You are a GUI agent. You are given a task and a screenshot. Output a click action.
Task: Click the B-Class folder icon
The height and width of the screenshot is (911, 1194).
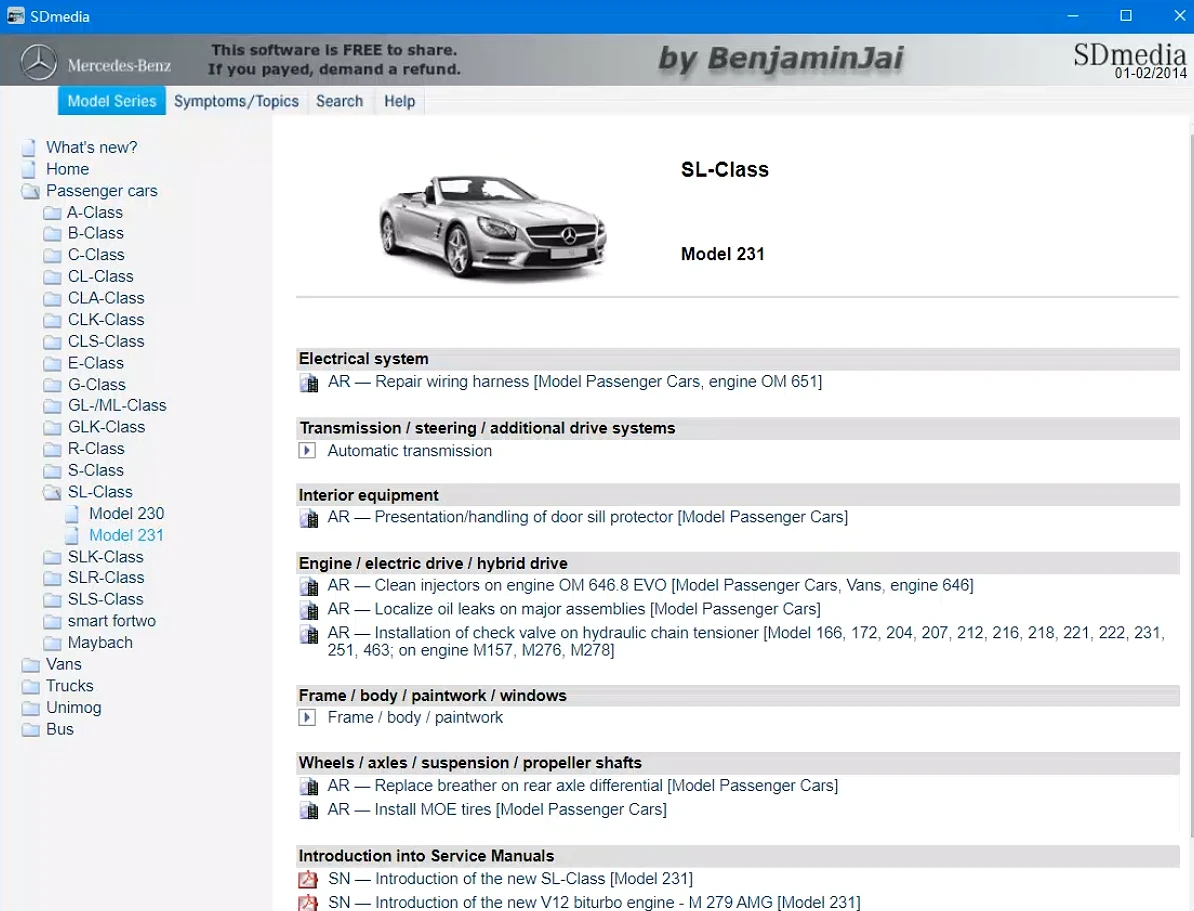[x=52, y=234]
